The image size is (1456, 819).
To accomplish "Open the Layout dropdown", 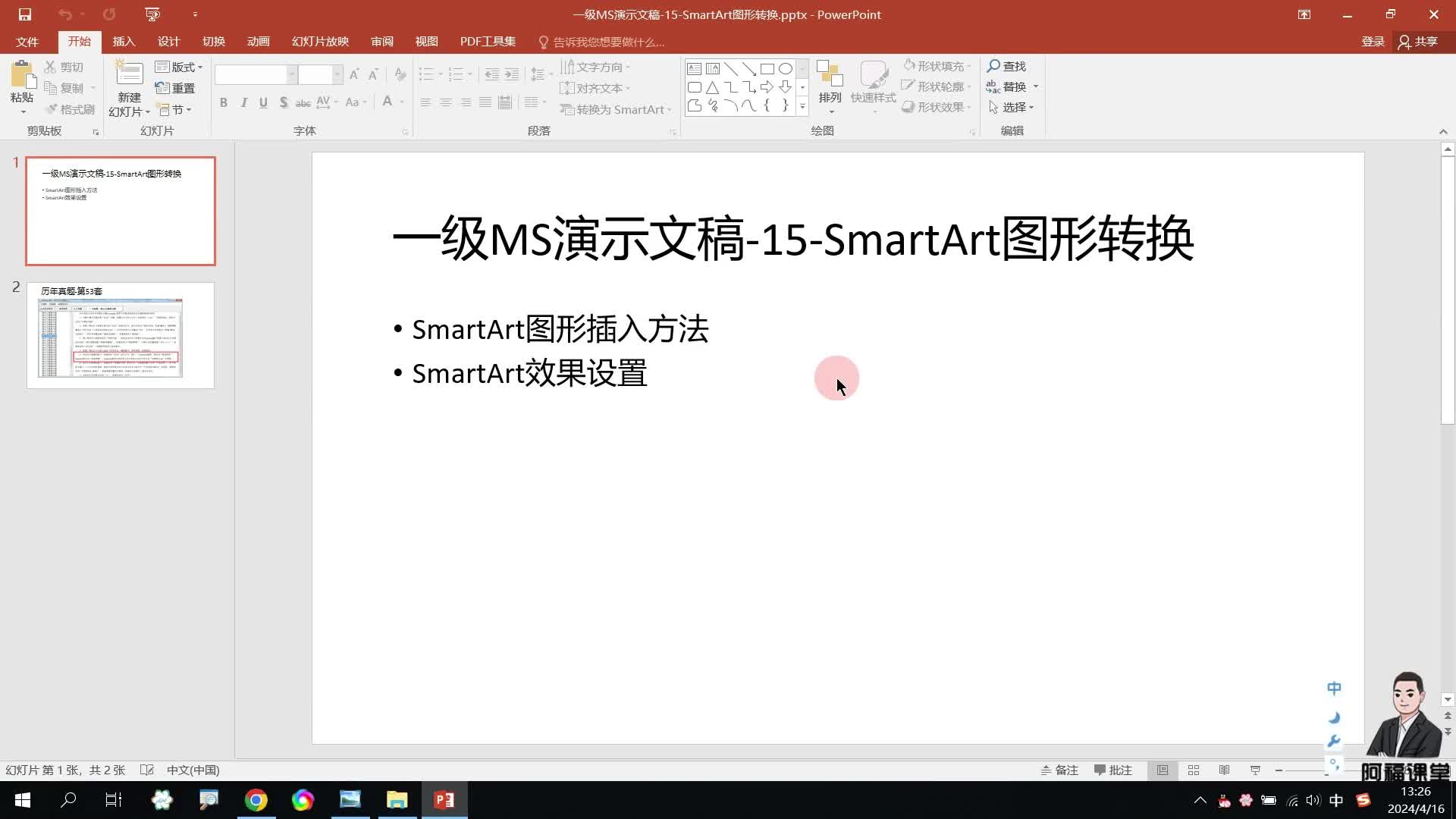I will click(x=179, y=67).
